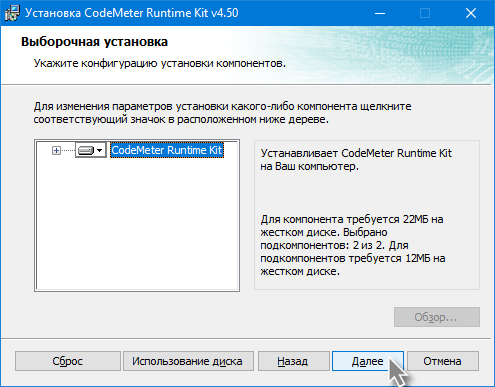
Task: Click text about 22МБ disk requirement
Action: 353,245
